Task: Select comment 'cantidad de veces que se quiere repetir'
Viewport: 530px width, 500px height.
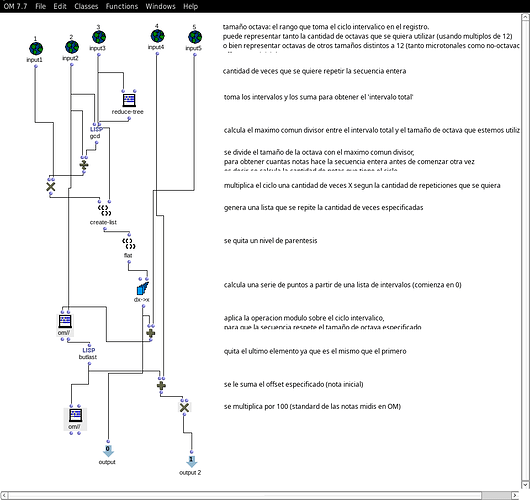Action: [x=314, y=71]
